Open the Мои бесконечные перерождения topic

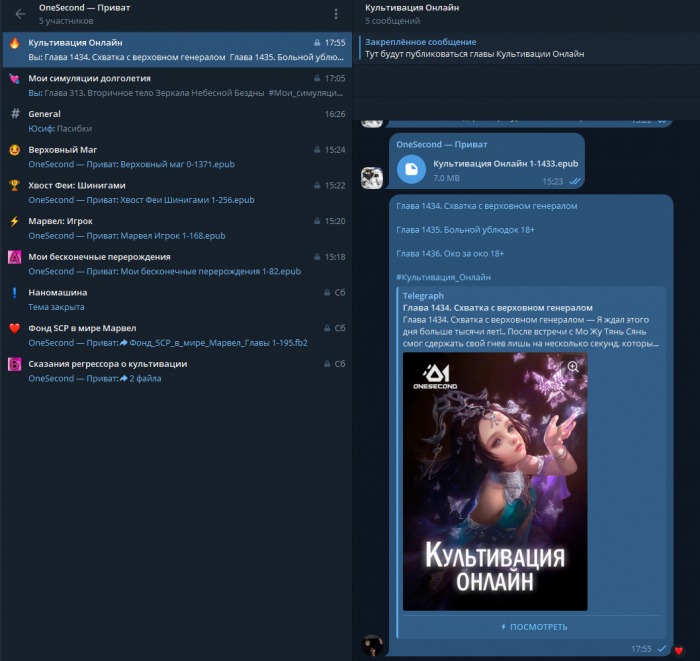177,264
